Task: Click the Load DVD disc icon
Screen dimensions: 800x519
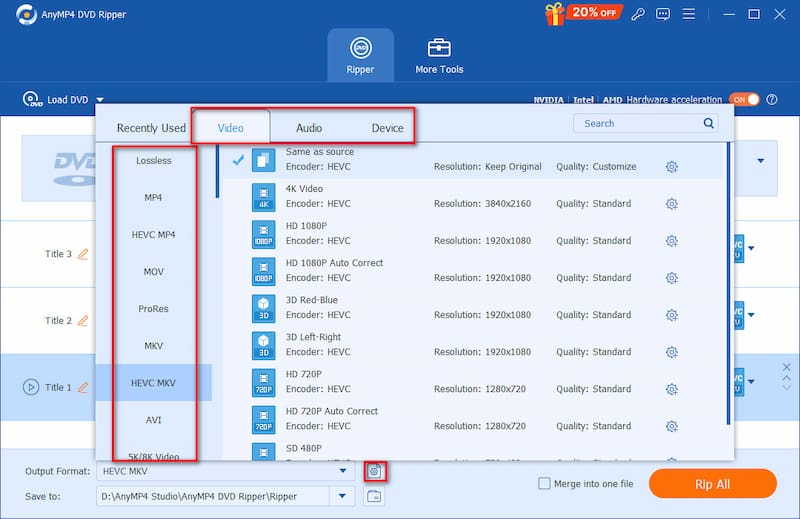Action: tap(32, 100)
